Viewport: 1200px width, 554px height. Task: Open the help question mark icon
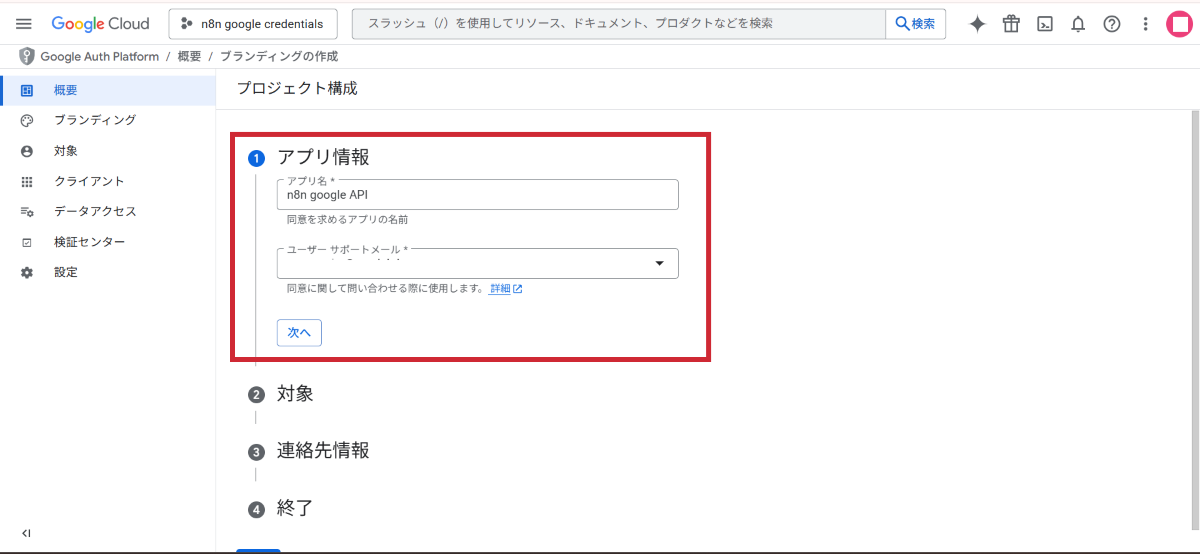tap(1112, 24)
